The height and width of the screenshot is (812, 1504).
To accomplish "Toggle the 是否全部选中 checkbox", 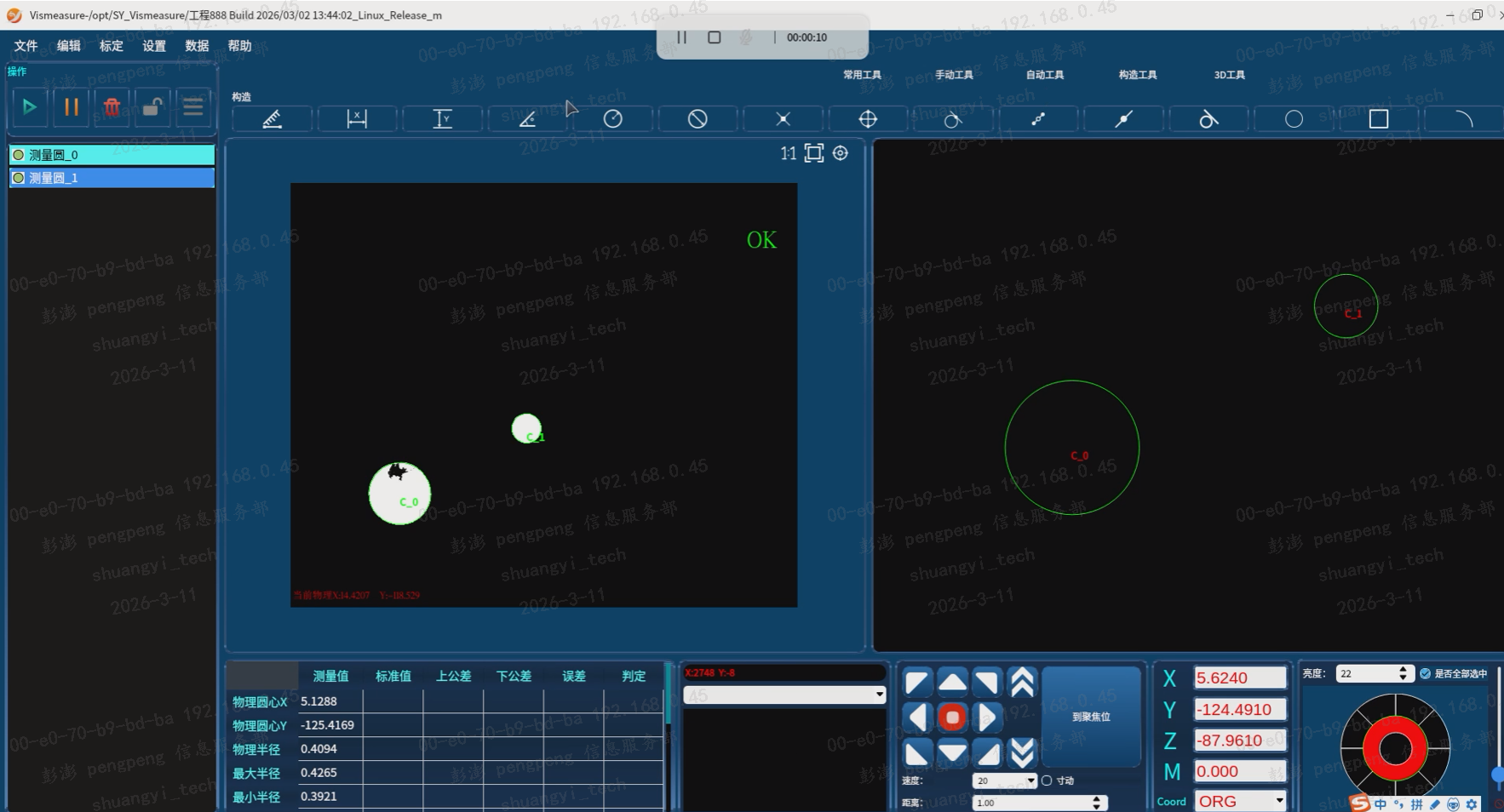I will click(1425, 673).
